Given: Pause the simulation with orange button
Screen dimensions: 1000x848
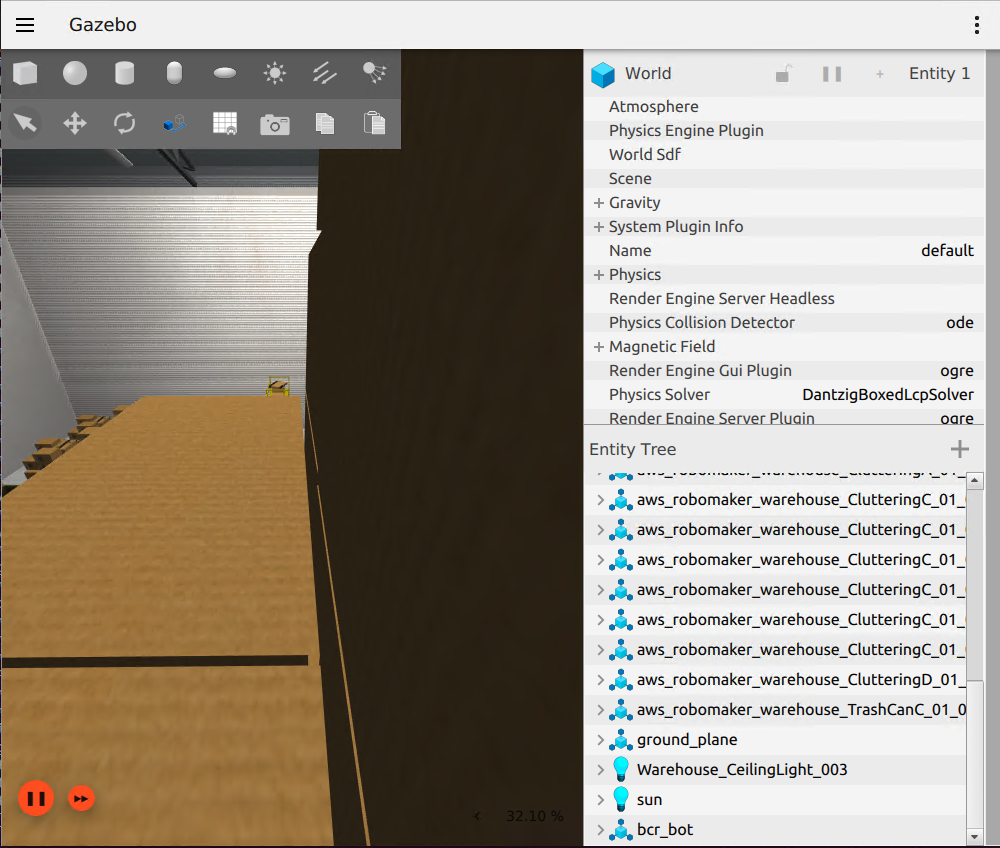Looking at the screenshot, I should (36, 798).
